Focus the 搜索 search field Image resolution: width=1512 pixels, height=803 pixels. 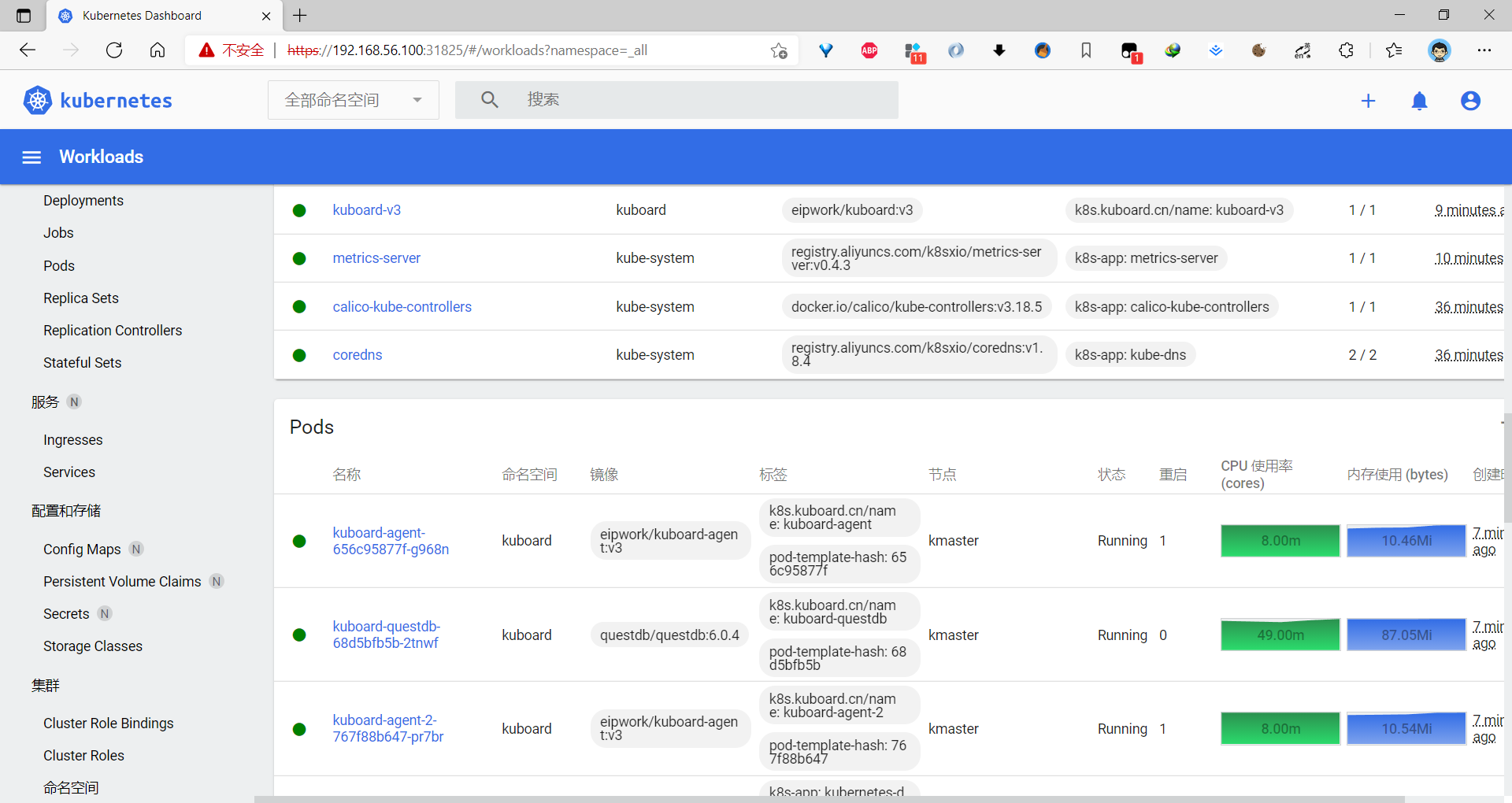(676, 100)
